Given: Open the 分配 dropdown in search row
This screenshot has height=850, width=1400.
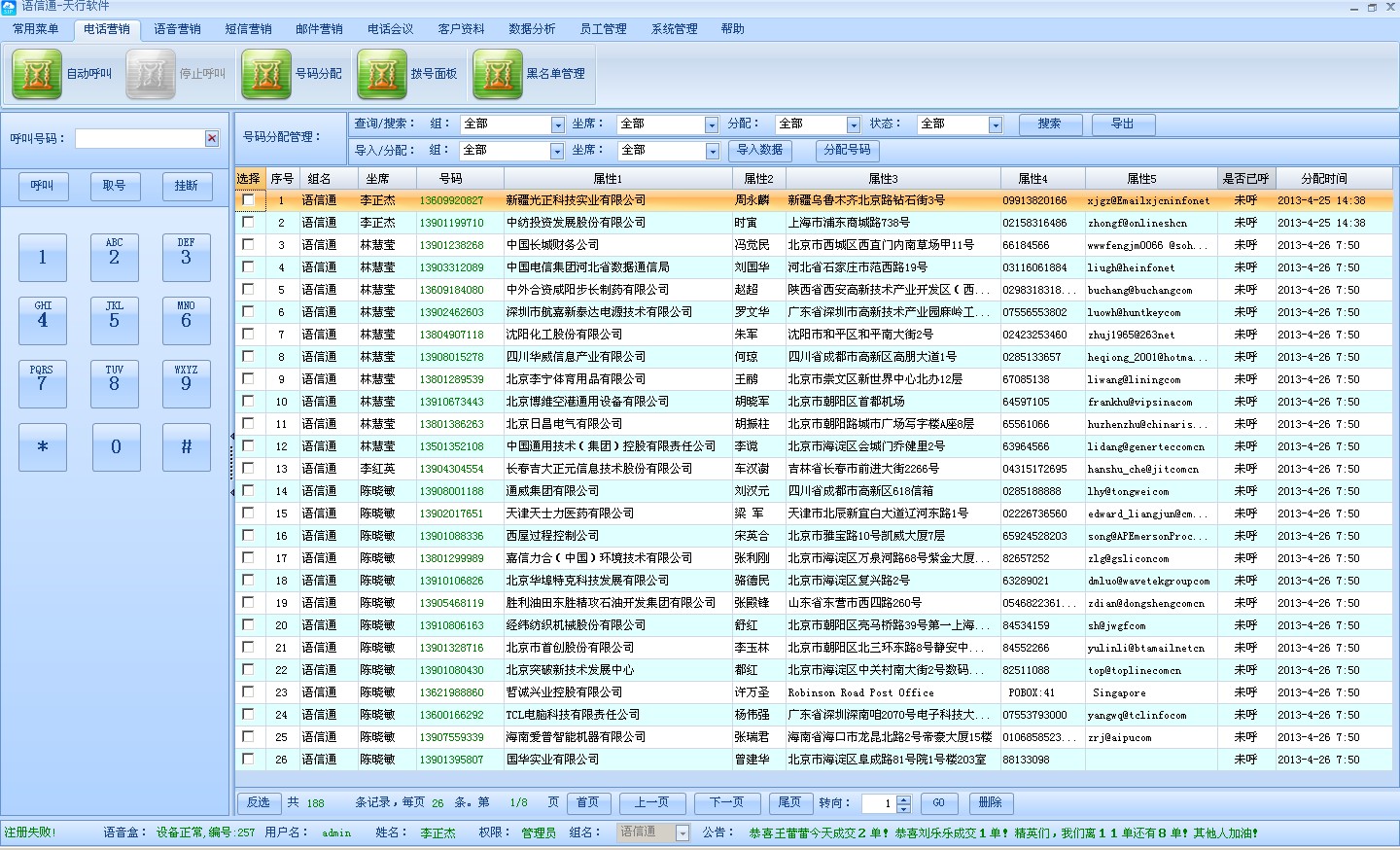Looking at the screenshot, I should [x=854, y=125].
